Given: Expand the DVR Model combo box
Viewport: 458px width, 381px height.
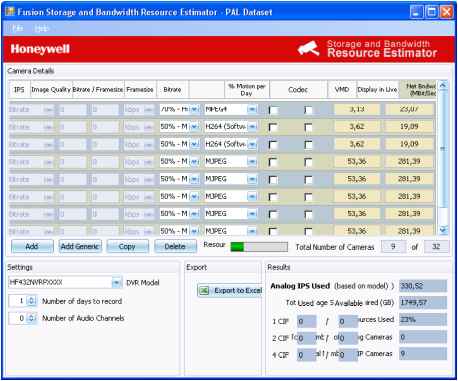Looking at the screenshot, I should coord(116,283).
